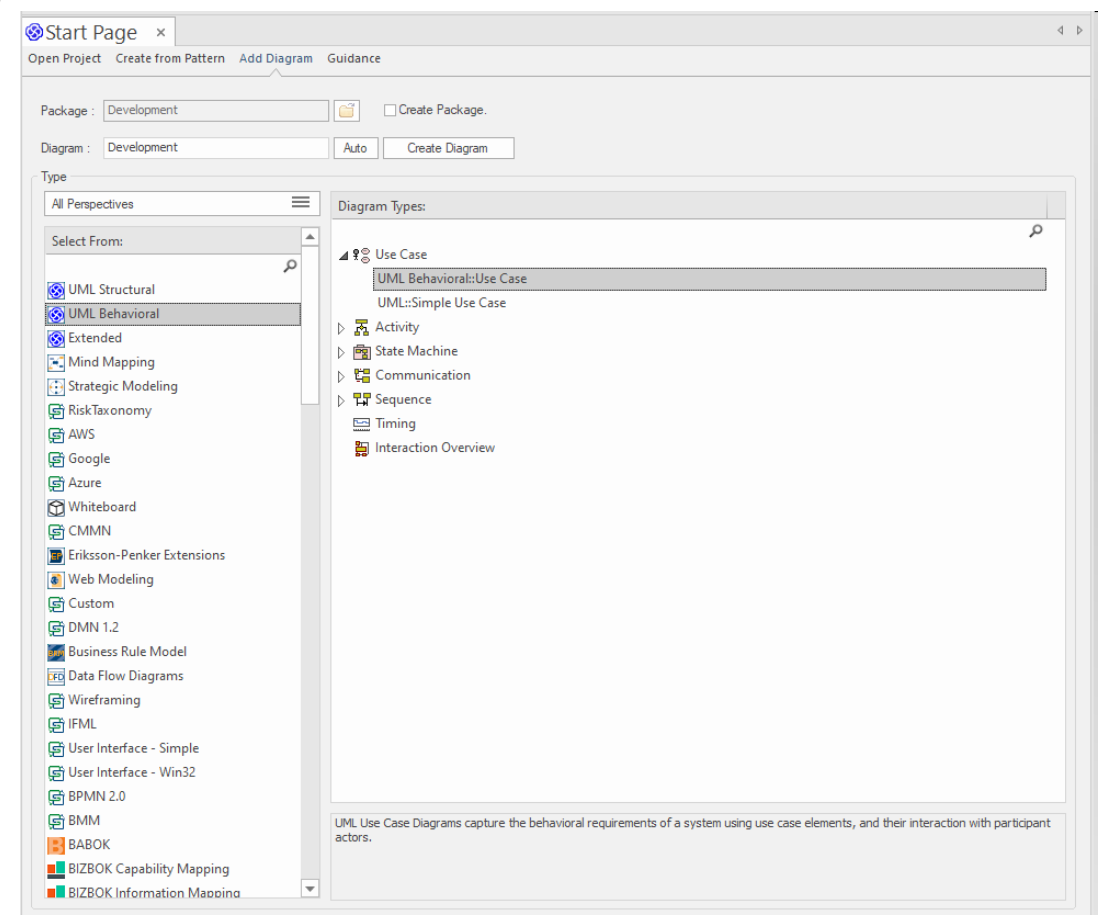The height and width of the screenshot is (916, 1115).
Task: Select UML Behavioral::Use Case diagram type
Action: (709, 279)
